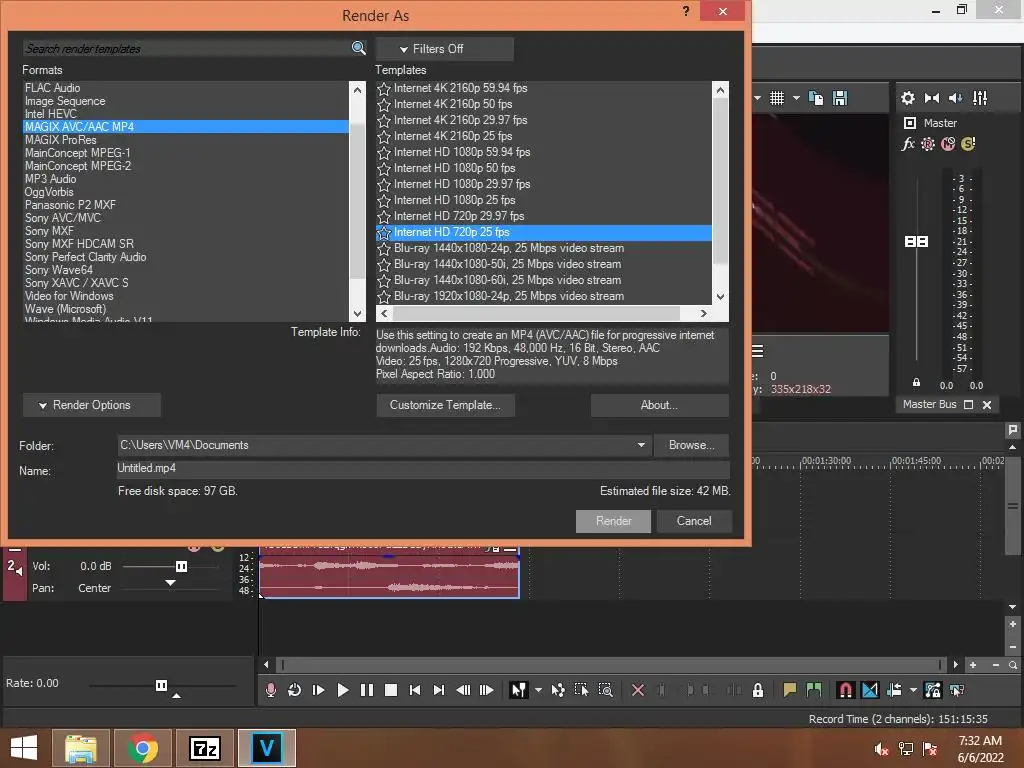Screen dimensions: 1024x768
Task: Expand the Filters Off dropdown
Action: 444,49
